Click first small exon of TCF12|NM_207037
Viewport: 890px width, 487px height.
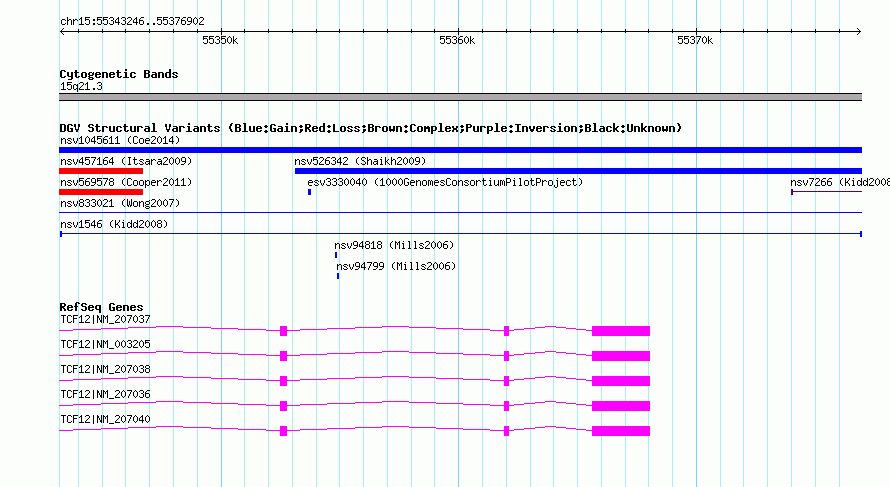pos(283,331)
